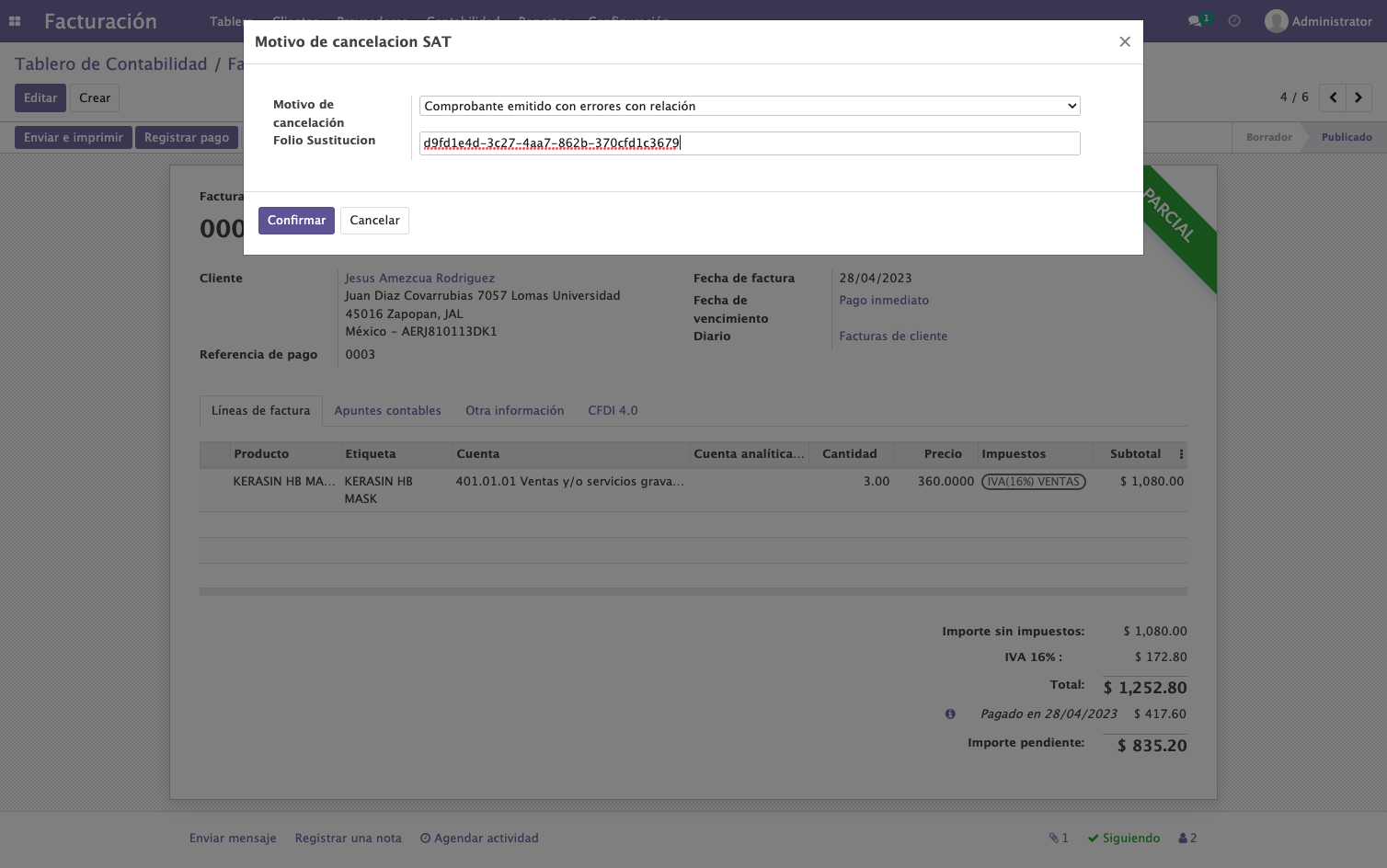Click the Crear button
Image resolution: width=1387 pixels, height=868 pixels.
[95, 98]
